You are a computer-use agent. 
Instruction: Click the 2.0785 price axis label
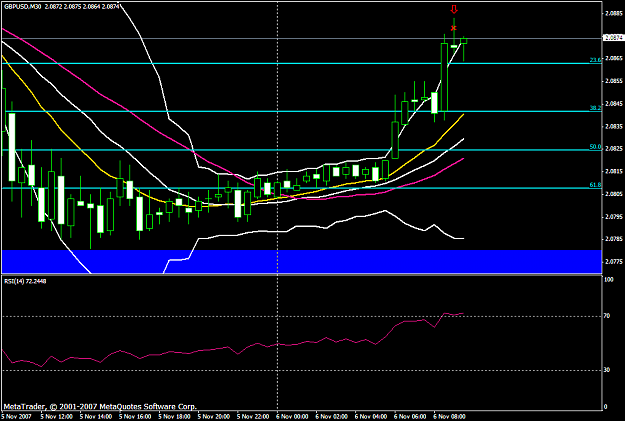[x=614, y=239]
